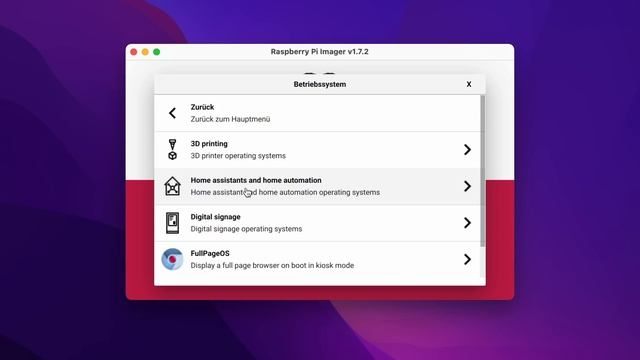Expand Home assistants and home automation chevron
Image resolution: width=640 pixels, height=360 pixels.
[467, 186]
